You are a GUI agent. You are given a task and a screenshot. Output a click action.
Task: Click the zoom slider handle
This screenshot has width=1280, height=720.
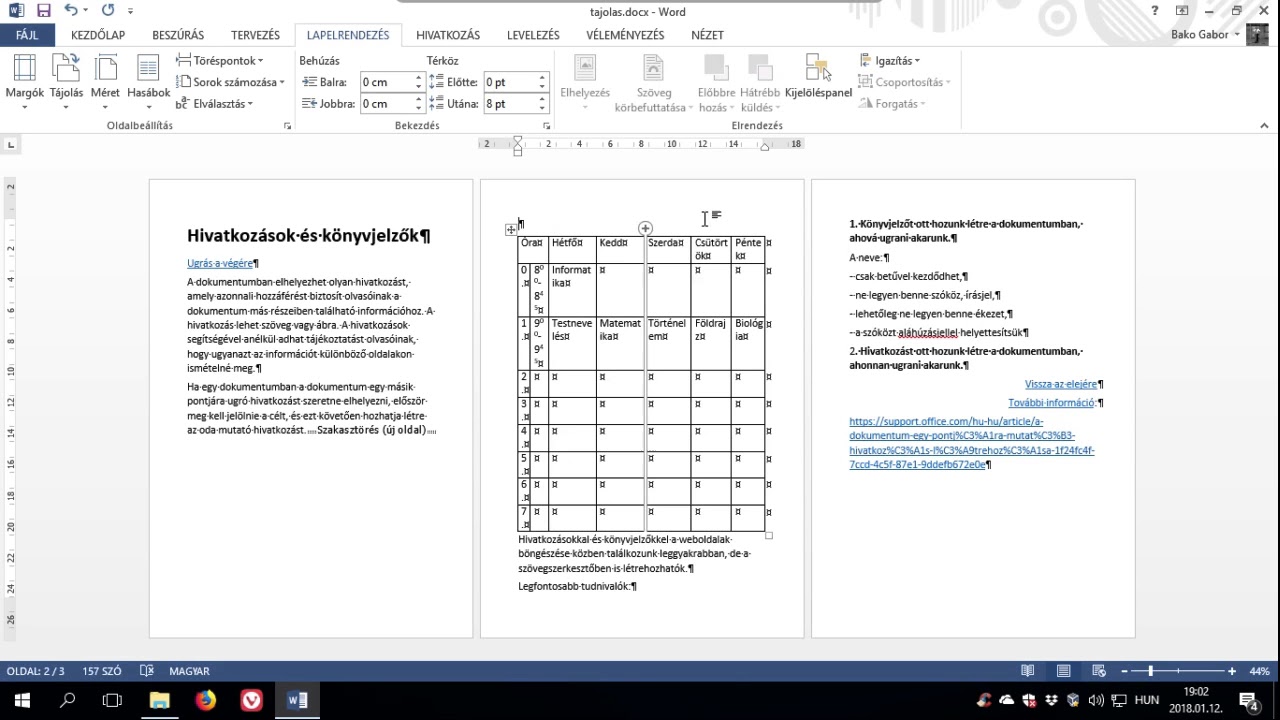pos(1150,671)
